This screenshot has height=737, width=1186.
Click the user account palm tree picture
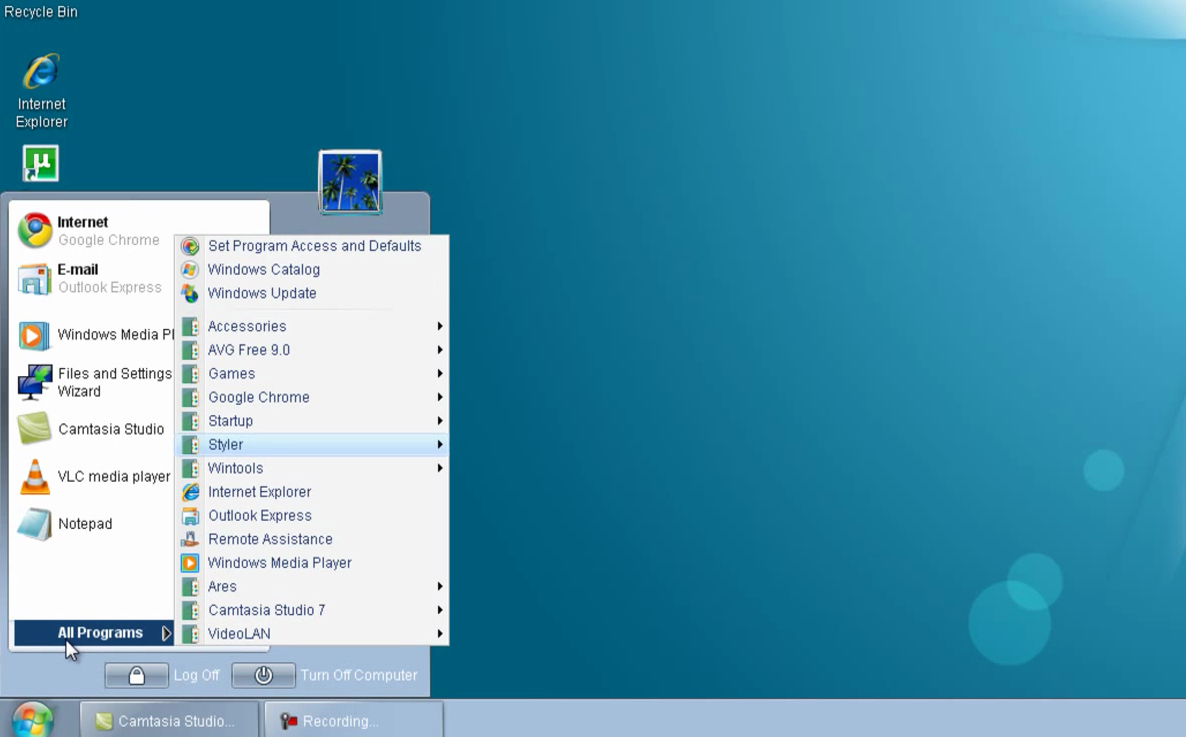pos(350,182)
